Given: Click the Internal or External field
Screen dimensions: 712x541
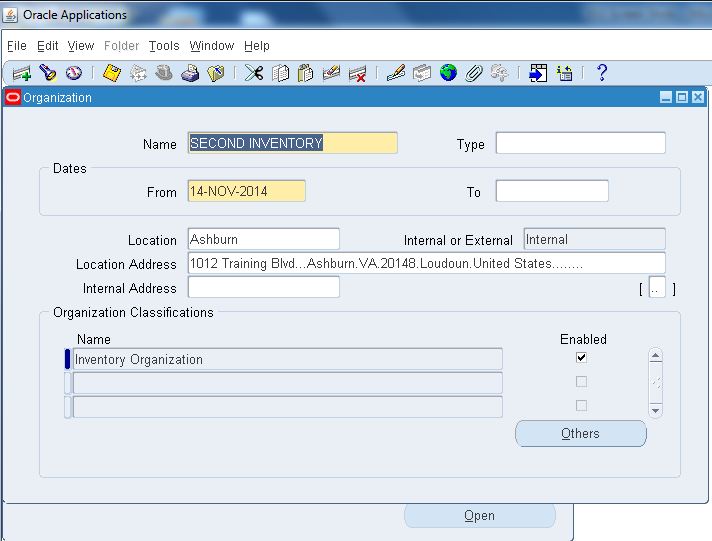Looking at the screenshot, I should pos(595,239).
